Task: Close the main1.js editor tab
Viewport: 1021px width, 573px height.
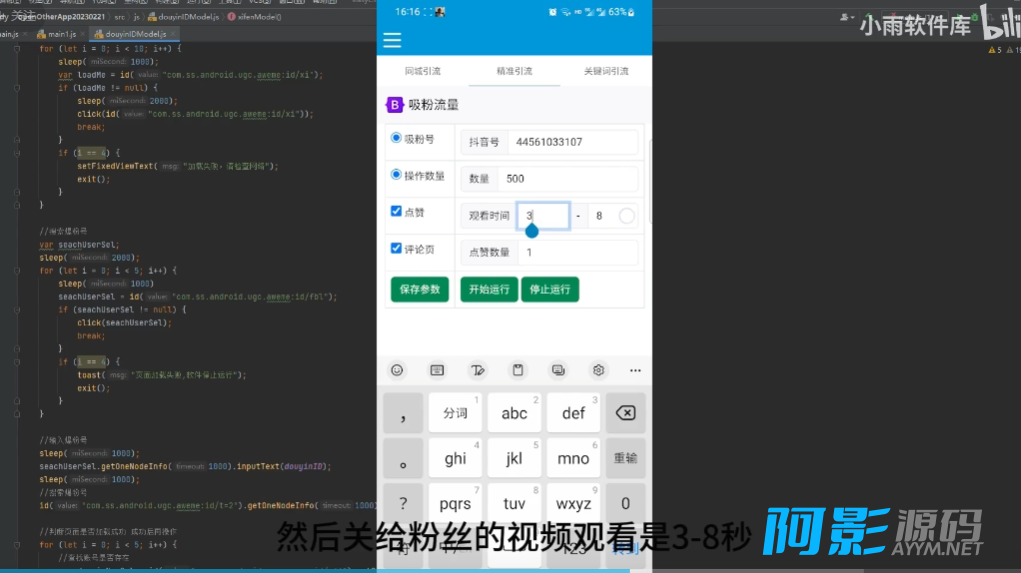Action: [83, 34]
